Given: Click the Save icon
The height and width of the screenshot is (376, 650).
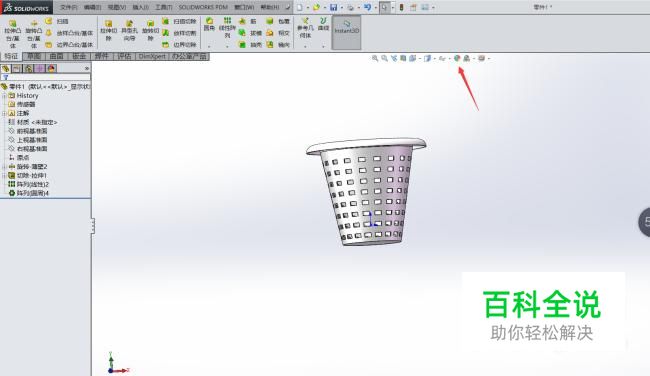Looking at the screenshot, I should 333,7.
